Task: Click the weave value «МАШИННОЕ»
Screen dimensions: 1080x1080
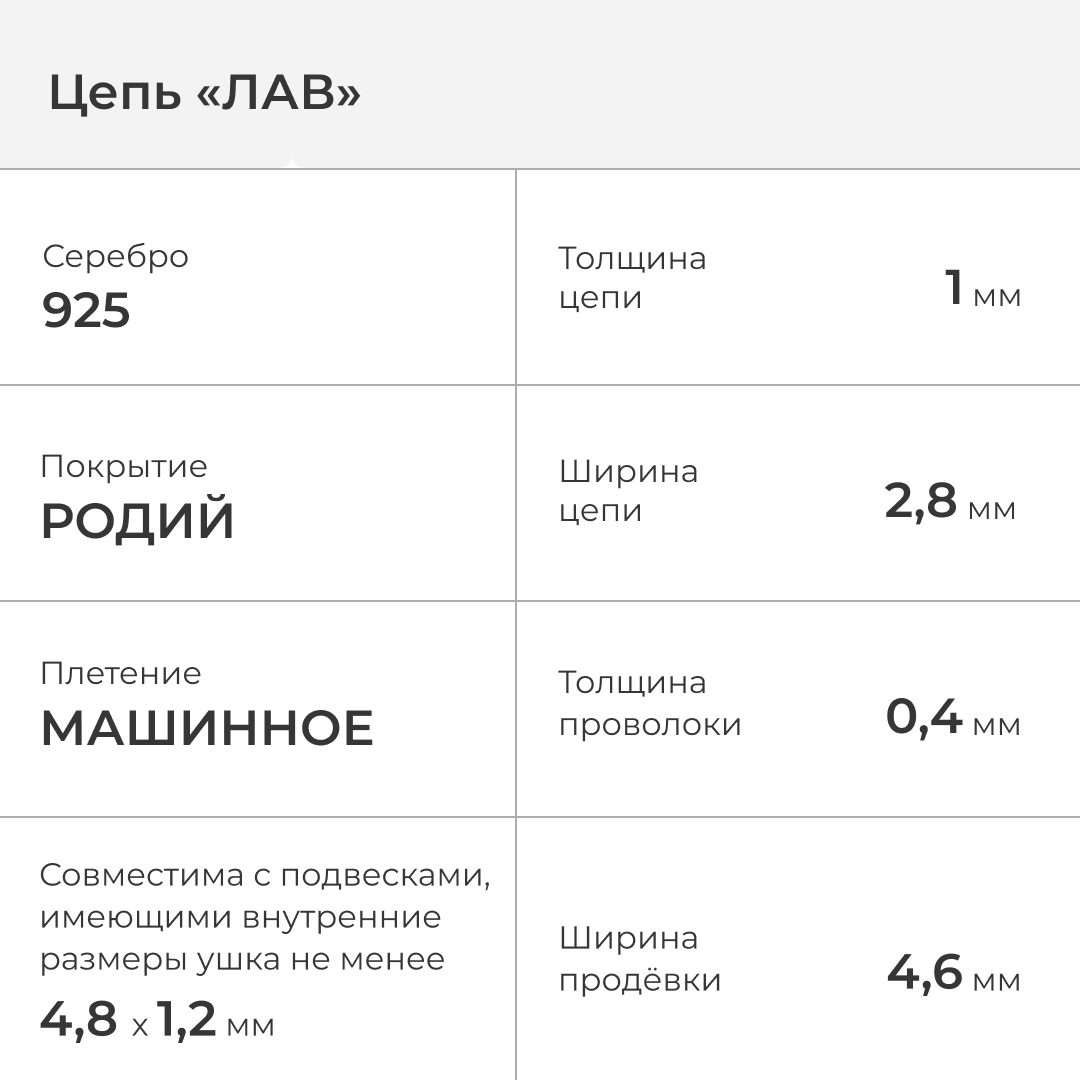Action: [x=207, y=729]
